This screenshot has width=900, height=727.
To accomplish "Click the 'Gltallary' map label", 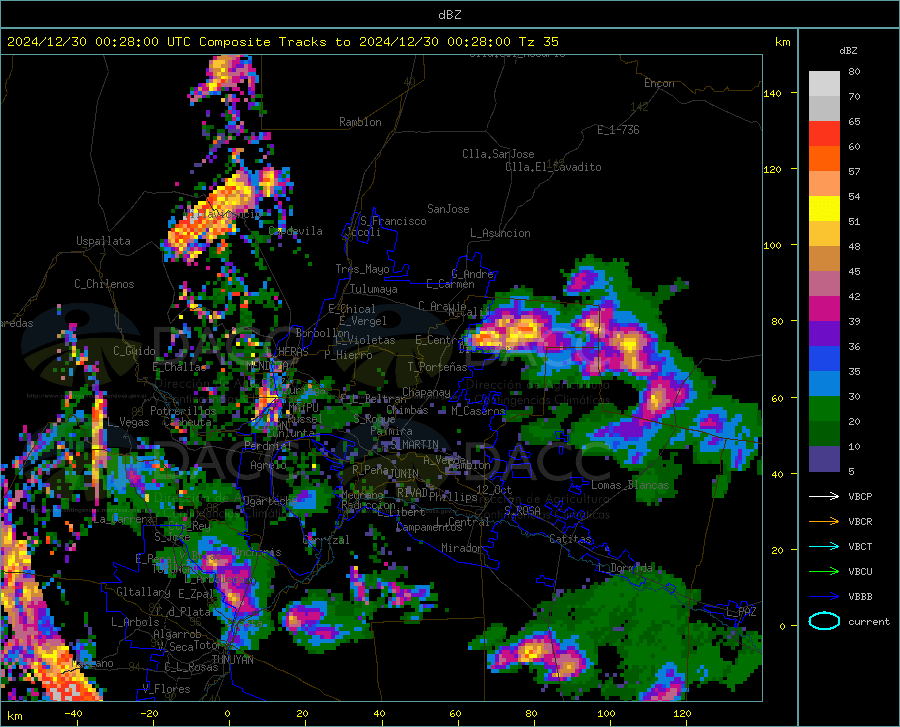I will coord(143,592).
